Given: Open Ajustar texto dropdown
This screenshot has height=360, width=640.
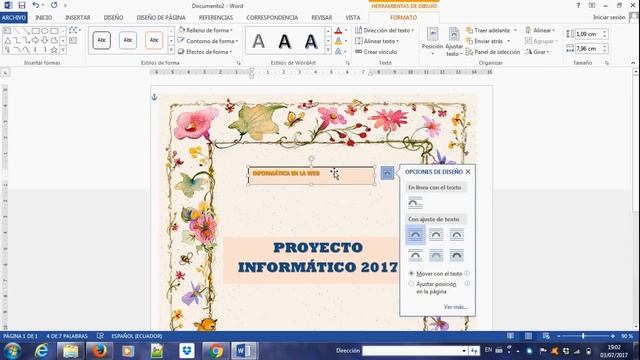Looking at the screenshot, I should pyautogui.click(x=454, y=41).
